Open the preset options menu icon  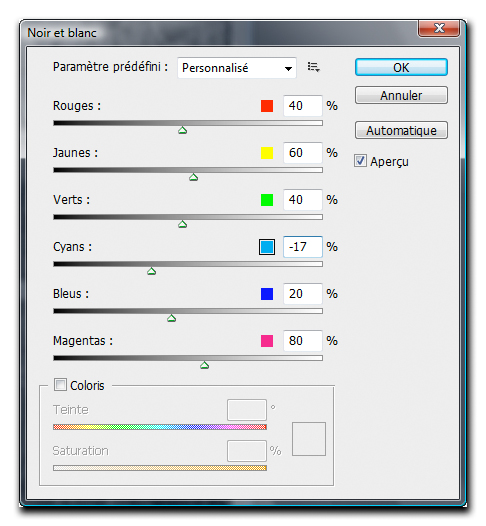click(313, 67)
